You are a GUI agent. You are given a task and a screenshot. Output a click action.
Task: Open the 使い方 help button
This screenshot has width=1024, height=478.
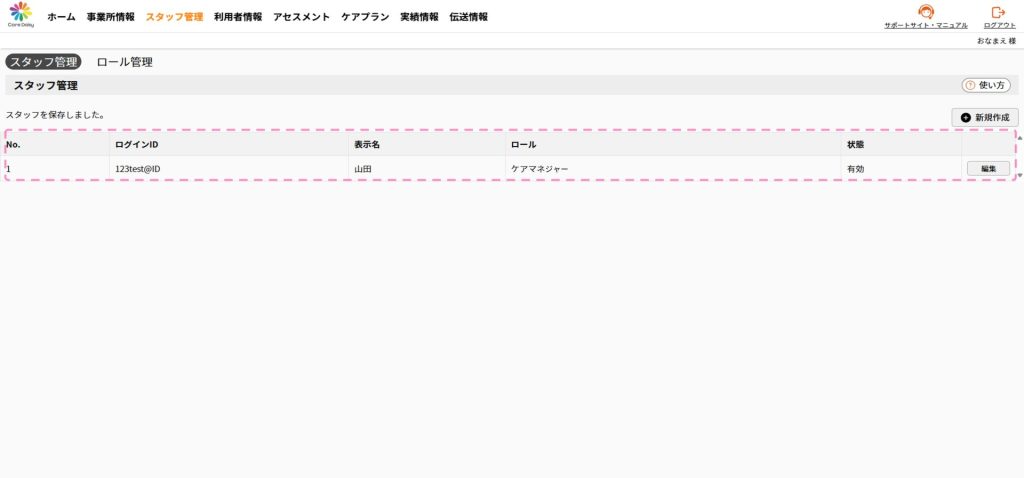tap(985, 86)
